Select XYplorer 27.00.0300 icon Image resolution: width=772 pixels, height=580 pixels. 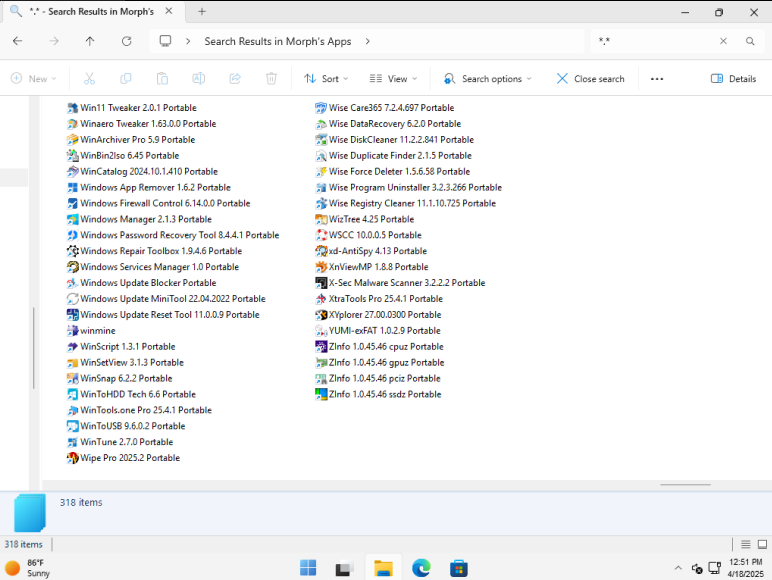pyautogui.click(x=321, y=315)
